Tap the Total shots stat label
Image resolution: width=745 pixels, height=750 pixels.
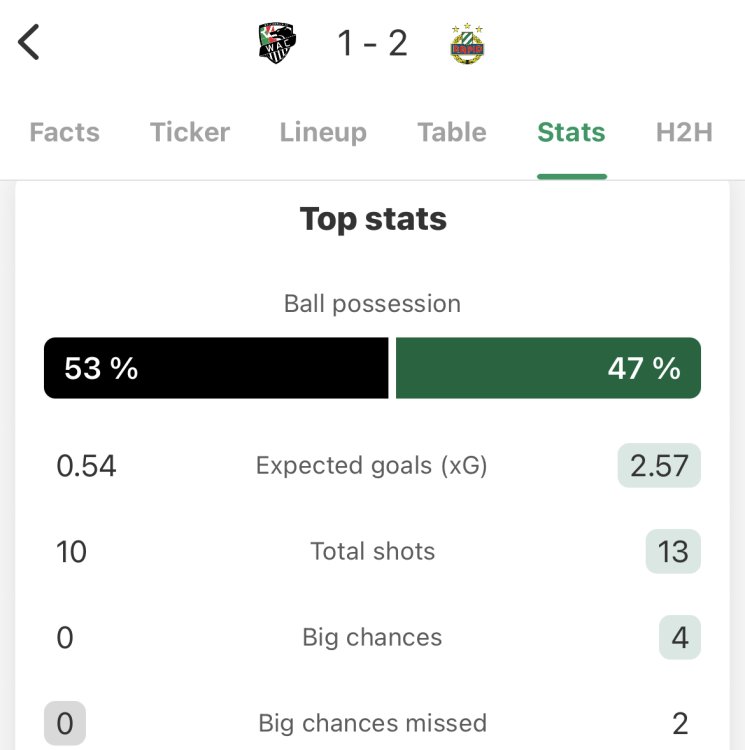coord(373,551)
